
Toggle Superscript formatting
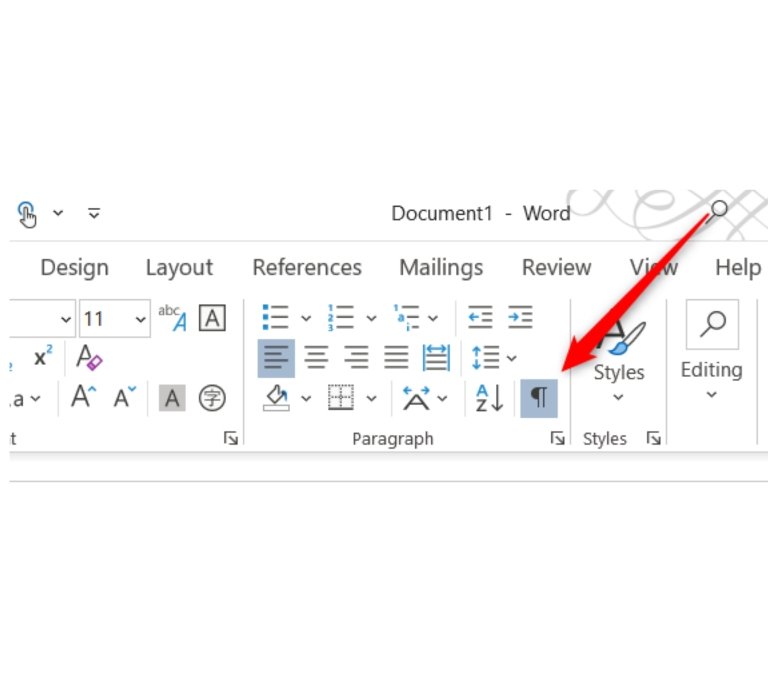pyautogui.click(x=43, y=357)
